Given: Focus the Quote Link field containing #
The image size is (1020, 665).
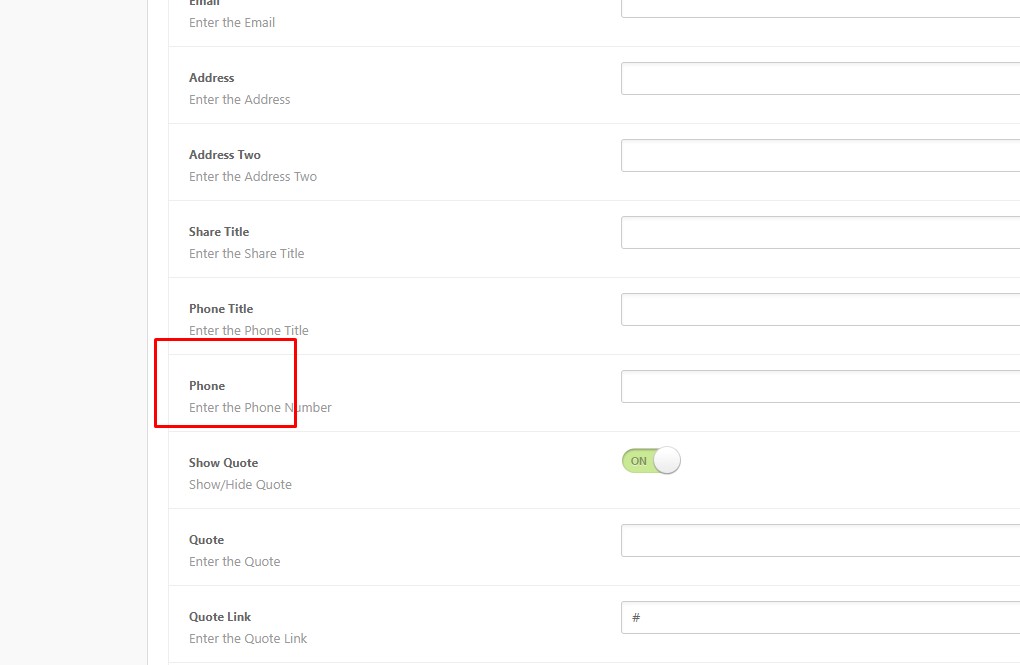Looking at the screenshot, I should pyautogui.click(x=820, y=618).
